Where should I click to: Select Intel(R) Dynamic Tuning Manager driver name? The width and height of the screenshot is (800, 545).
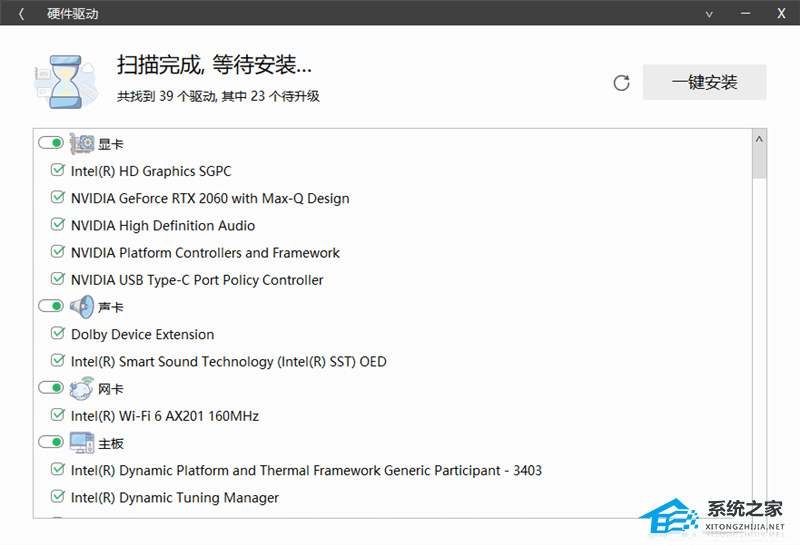tap(174, 498)
